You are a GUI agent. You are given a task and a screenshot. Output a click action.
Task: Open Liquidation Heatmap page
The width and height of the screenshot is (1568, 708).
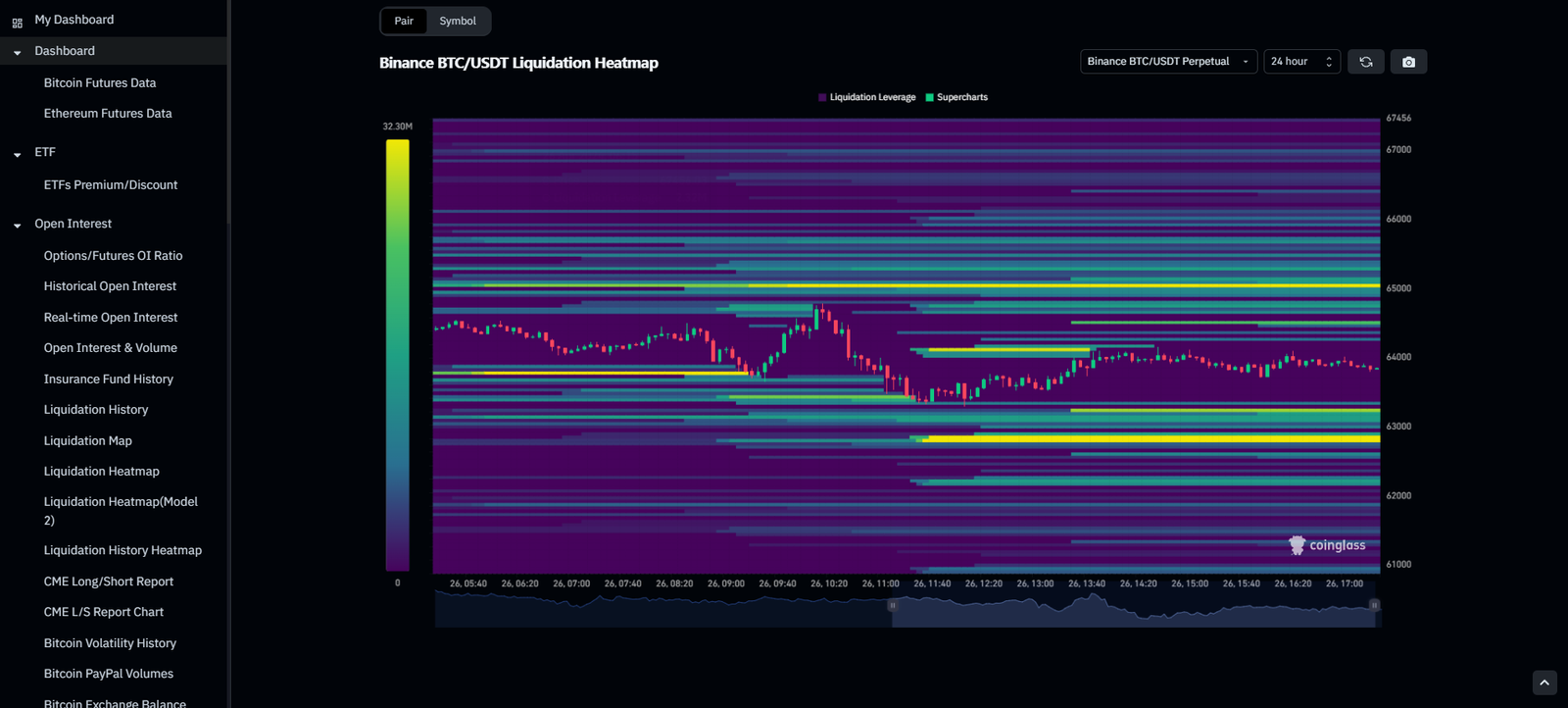click(x=101, y=472)
